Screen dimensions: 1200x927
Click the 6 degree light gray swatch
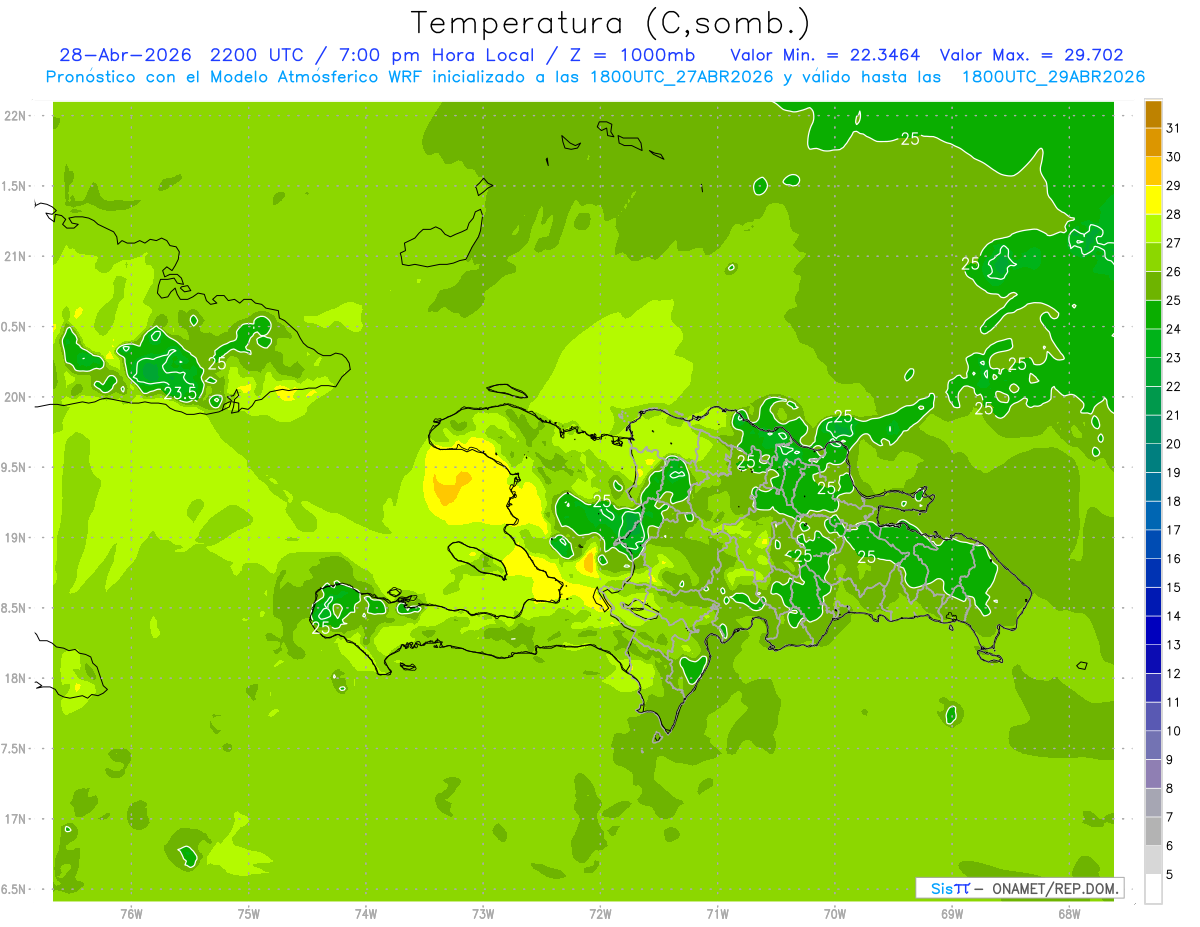coord(1153,831)
